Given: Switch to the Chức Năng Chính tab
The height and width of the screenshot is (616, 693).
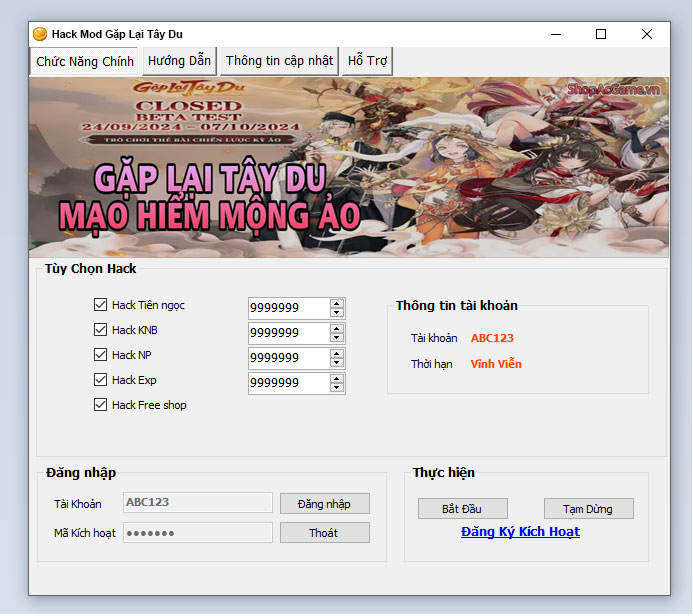Looking at the screenshot, I should coord(84,61).
